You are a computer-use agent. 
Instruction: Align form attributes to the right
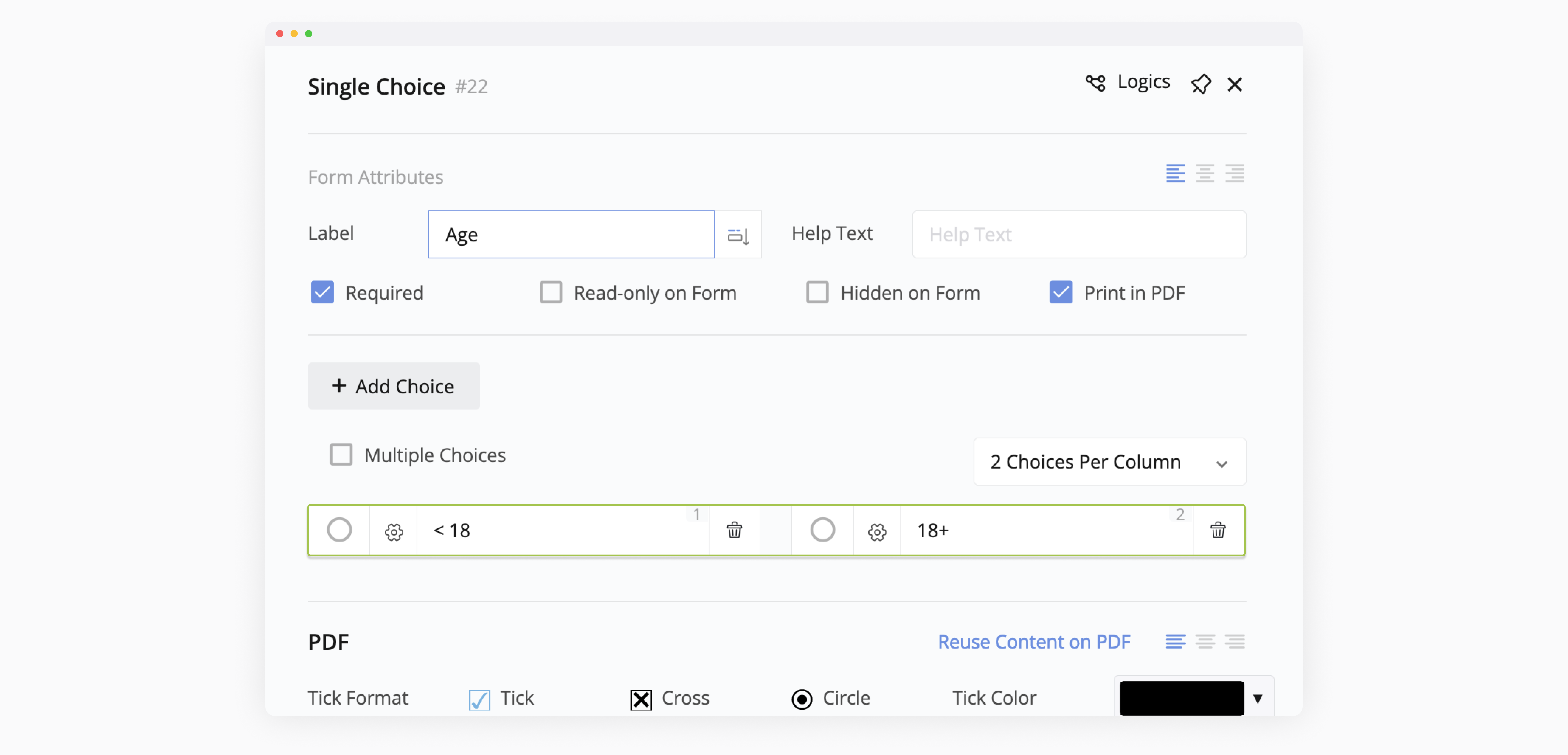[1234, 173]
